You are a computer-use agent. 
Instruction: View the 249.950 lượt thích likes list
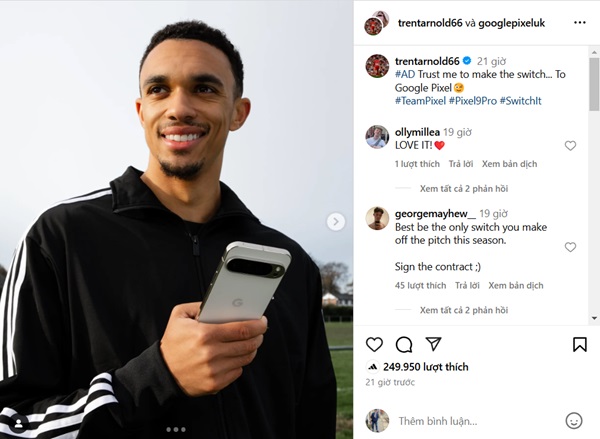(426, 367)
